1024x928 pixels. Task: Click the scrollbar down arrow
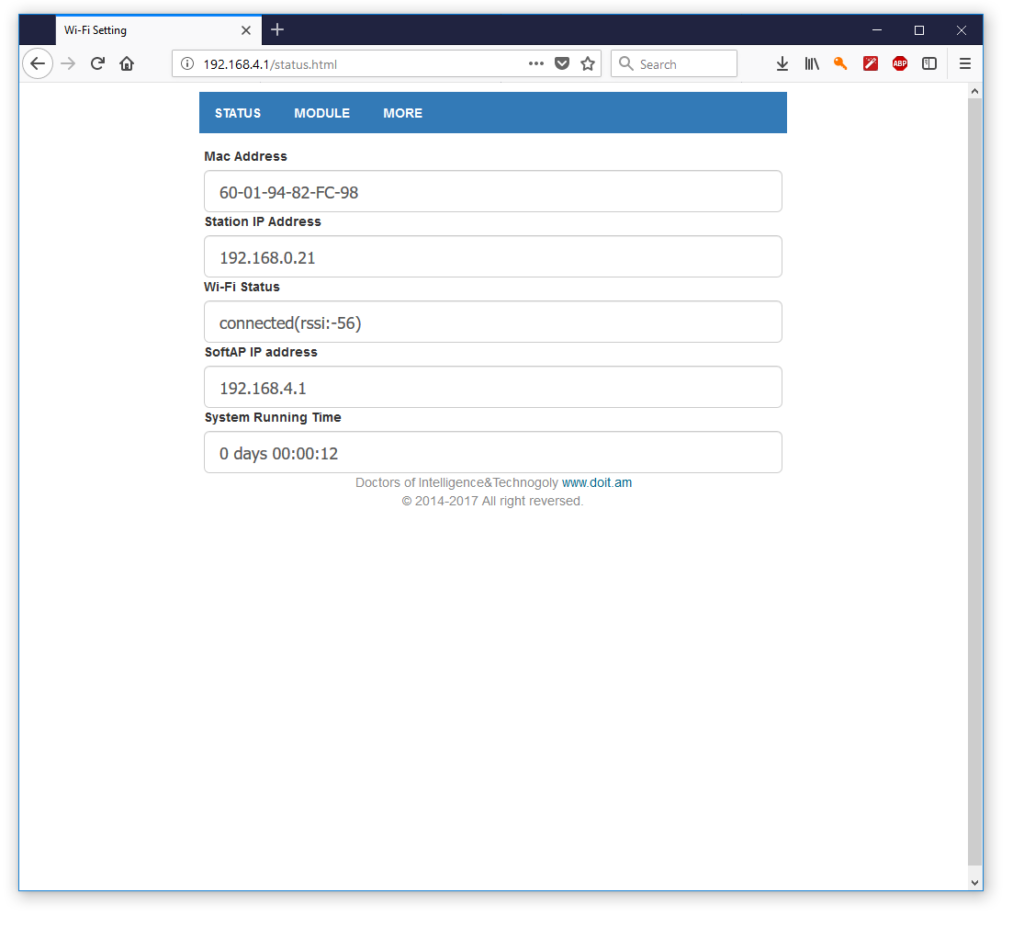click(975, 882)
